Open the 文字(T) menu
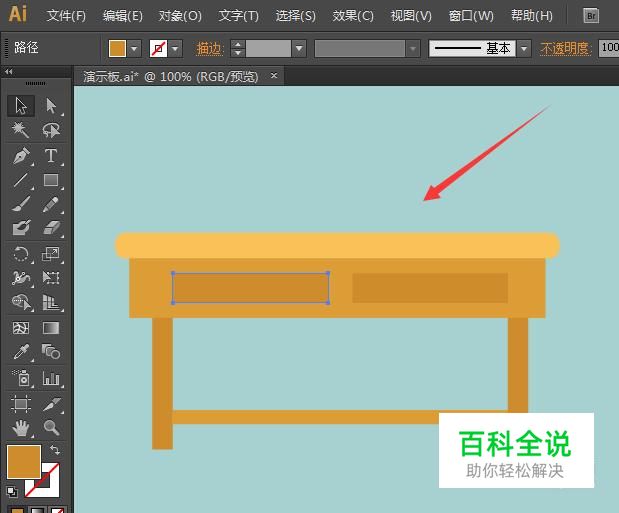This screenshot has width=619, height=513. click(238, 16)
